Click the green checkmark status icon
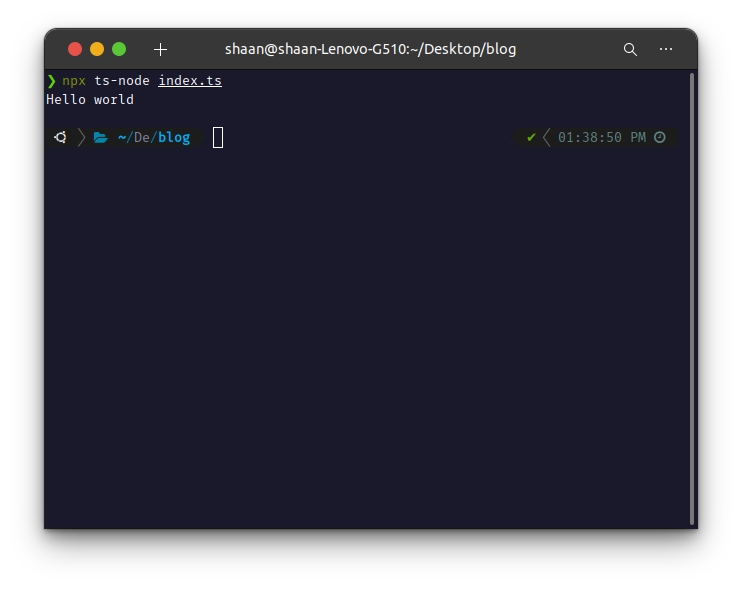Viewport: 742px width, 589px height. tap(531, 137)
